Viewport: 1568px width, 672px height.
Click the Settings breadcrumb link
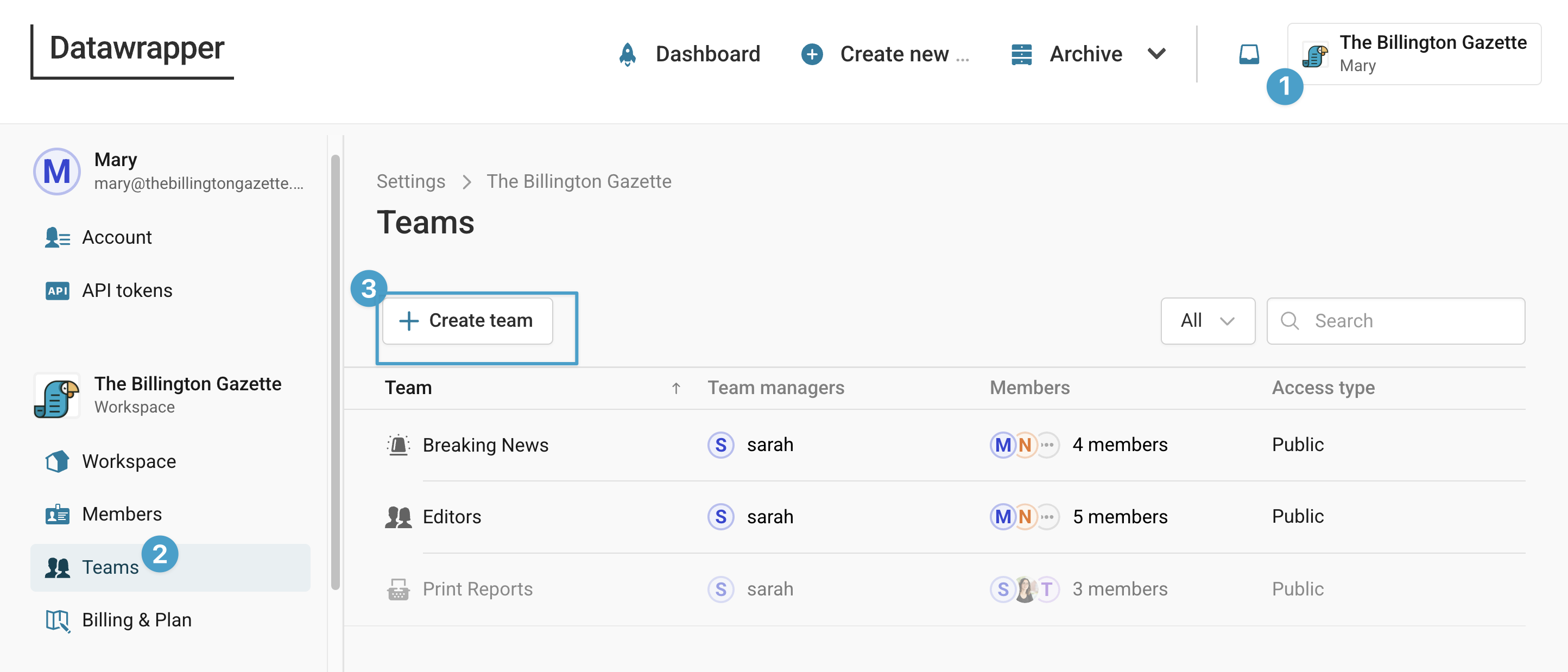(410, 181)
